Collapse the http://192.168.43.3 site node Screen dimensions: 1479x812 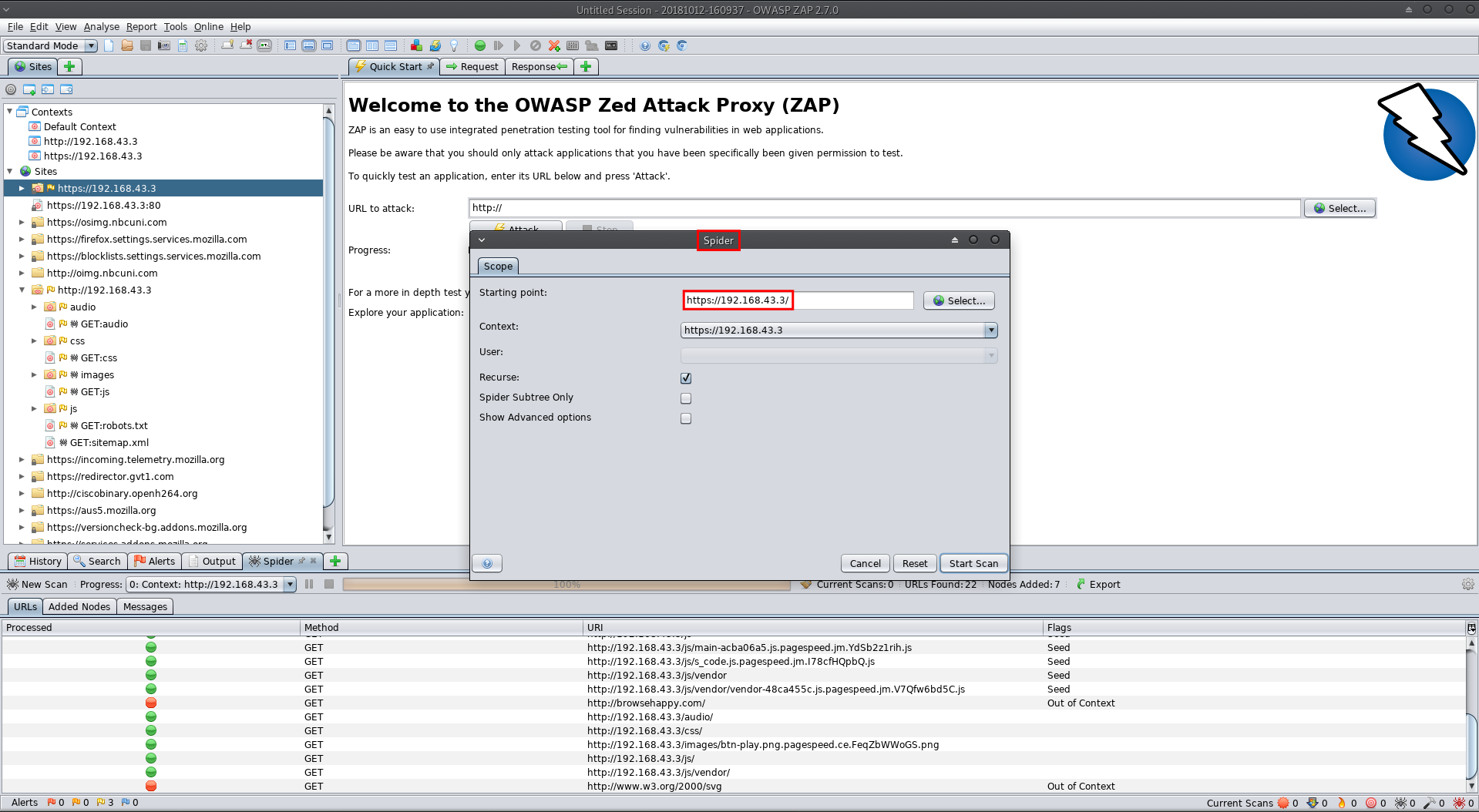[22, 290]
